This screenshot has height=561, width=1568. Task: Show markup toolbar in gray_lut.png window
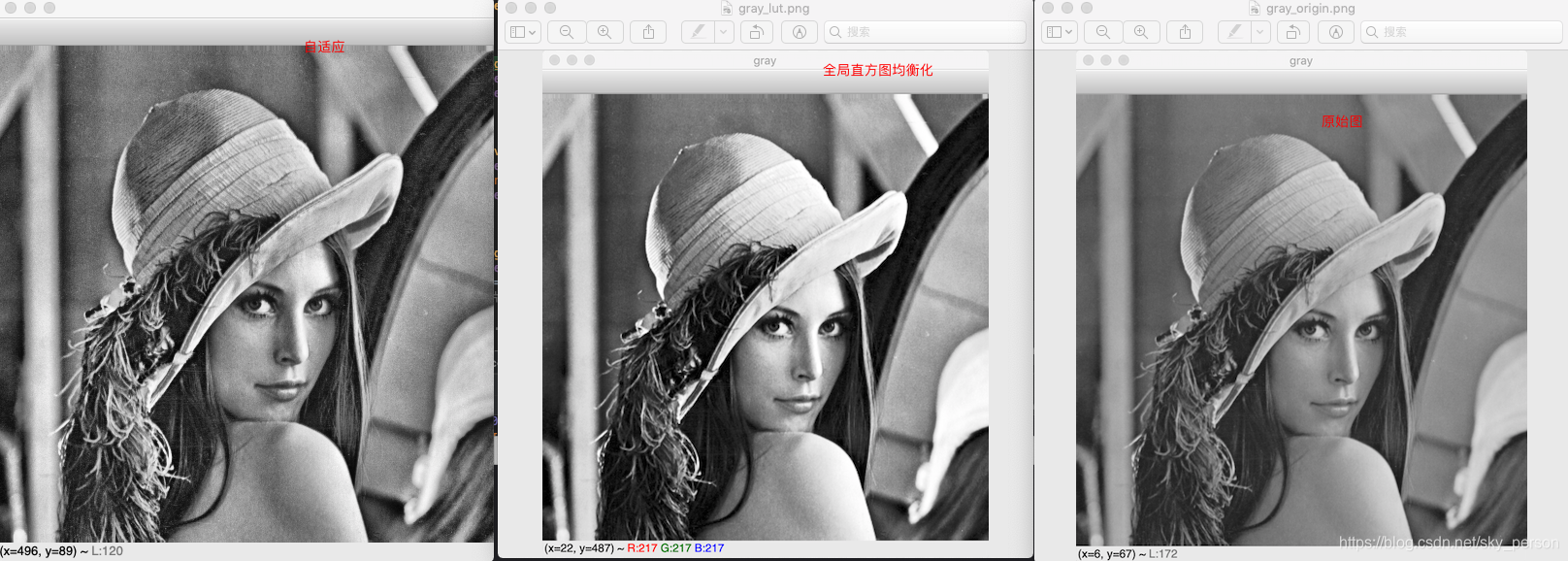click(800, 32)
